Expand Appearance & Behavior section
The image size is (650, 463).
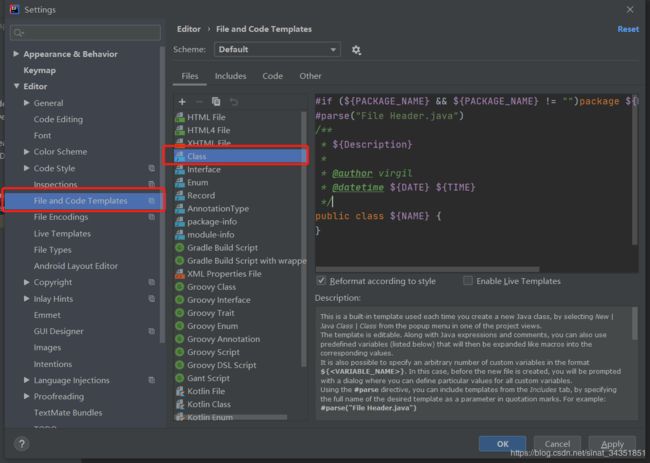tap(16, 54)
